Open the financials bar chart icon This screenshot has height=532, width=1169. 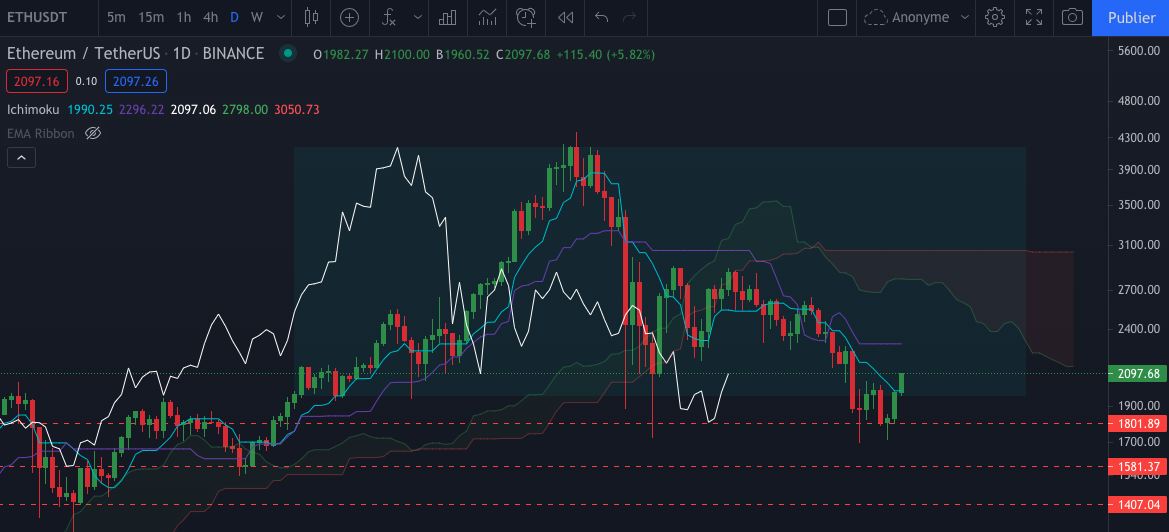click(x=447, y=17)
